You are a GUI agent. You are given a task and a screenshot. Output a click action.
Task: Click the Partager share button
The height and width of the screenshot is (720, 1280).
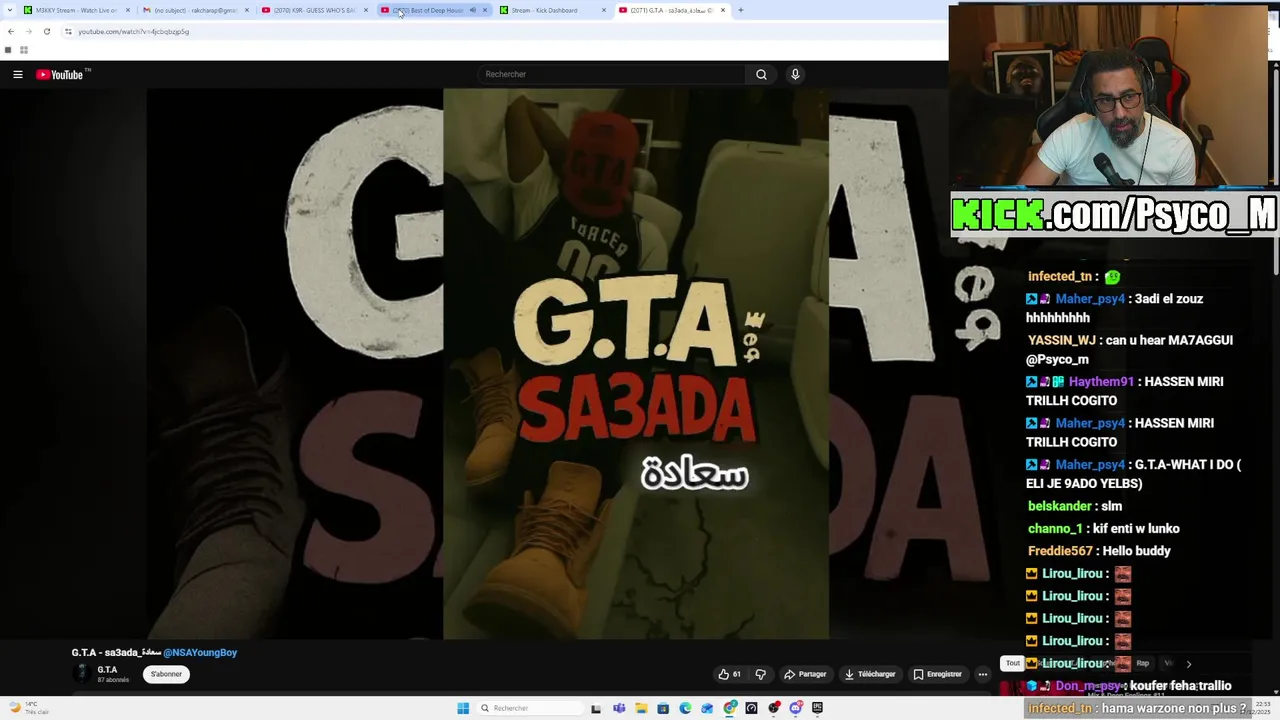[x=805, y=674]
